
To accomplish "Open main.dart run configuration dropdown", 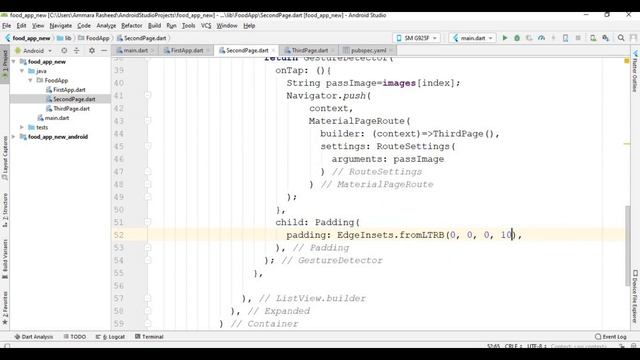I will click(x=473, y=38).
